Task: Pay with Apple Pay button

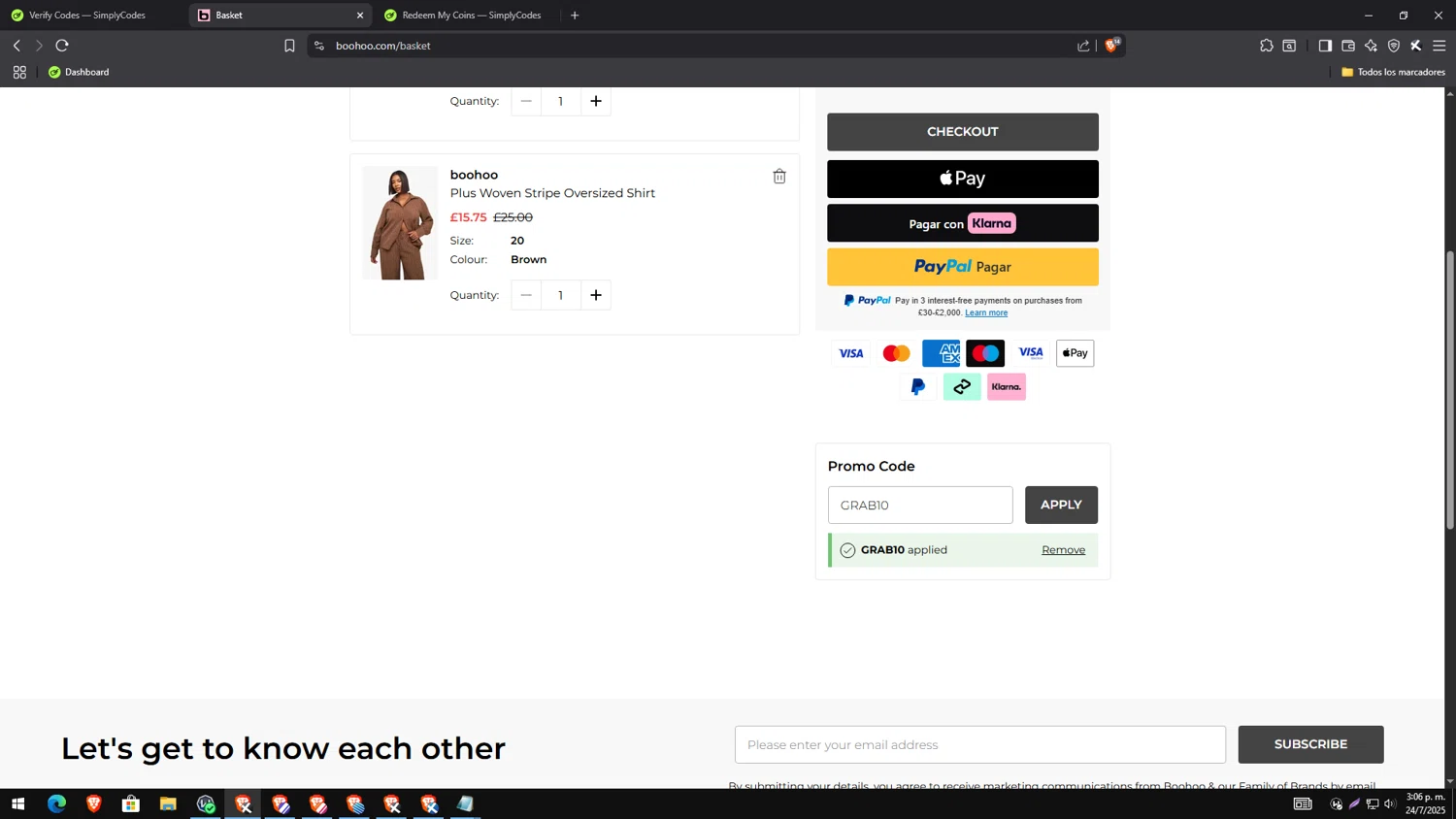Action: coord(963,179)
